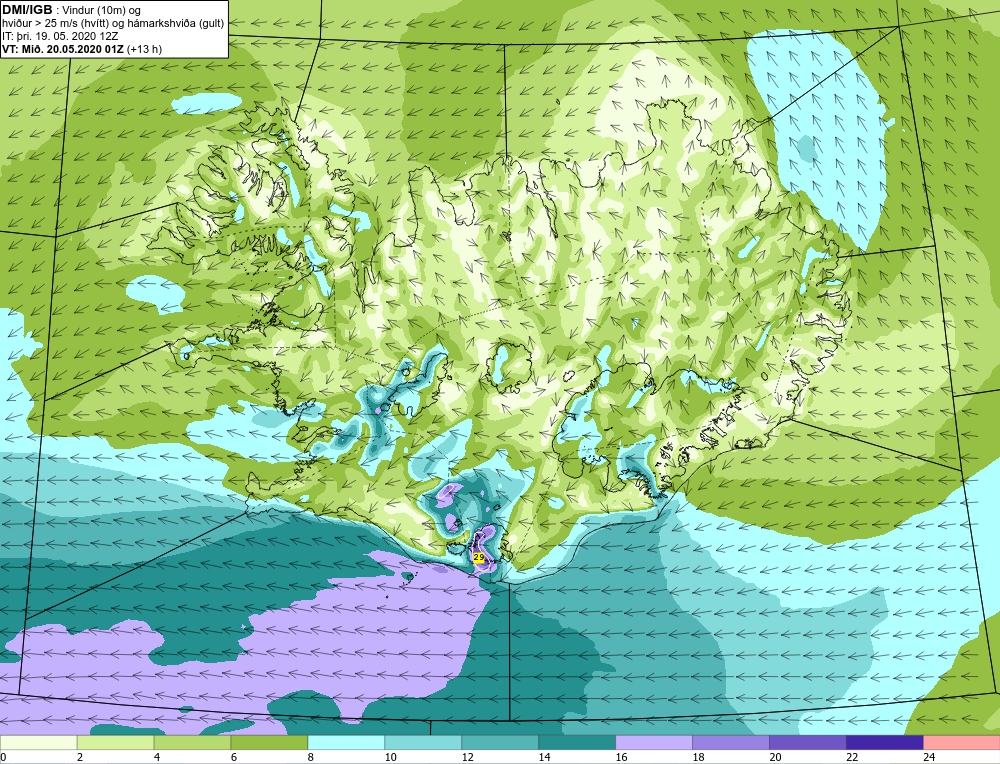Screen dimensions: 1000x764
Task: Click the 8–10 m/s pale cyan legend swatch
Action: tap(346, 742)
